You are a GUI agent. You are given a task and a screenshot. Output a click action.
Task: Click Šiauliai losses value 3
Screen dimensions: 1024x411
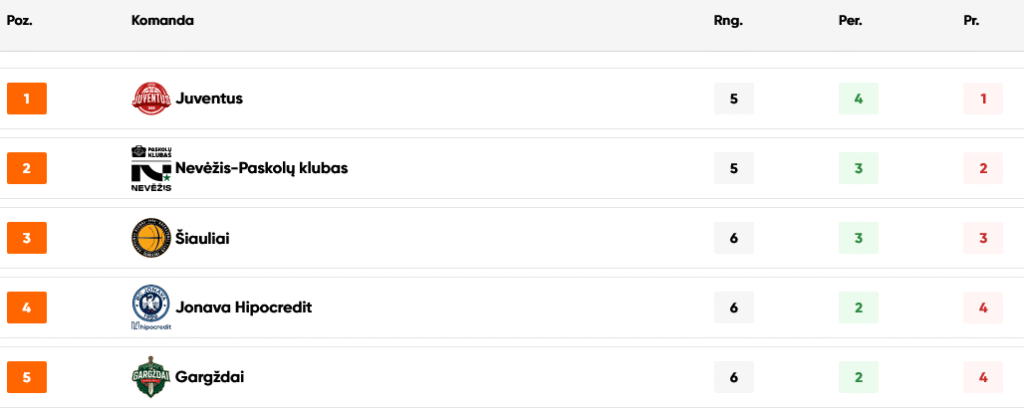(982, 238)
